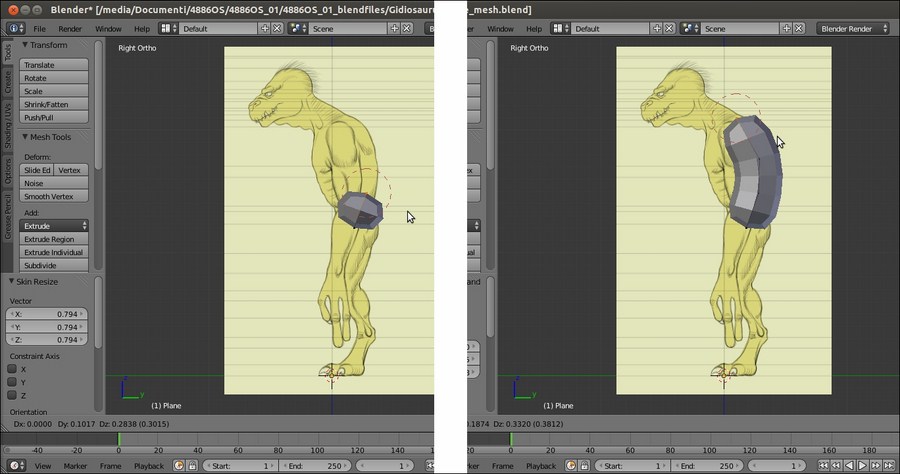Open Window menu in left window
This screenshot has height=474, width=900.
point(108,28)
